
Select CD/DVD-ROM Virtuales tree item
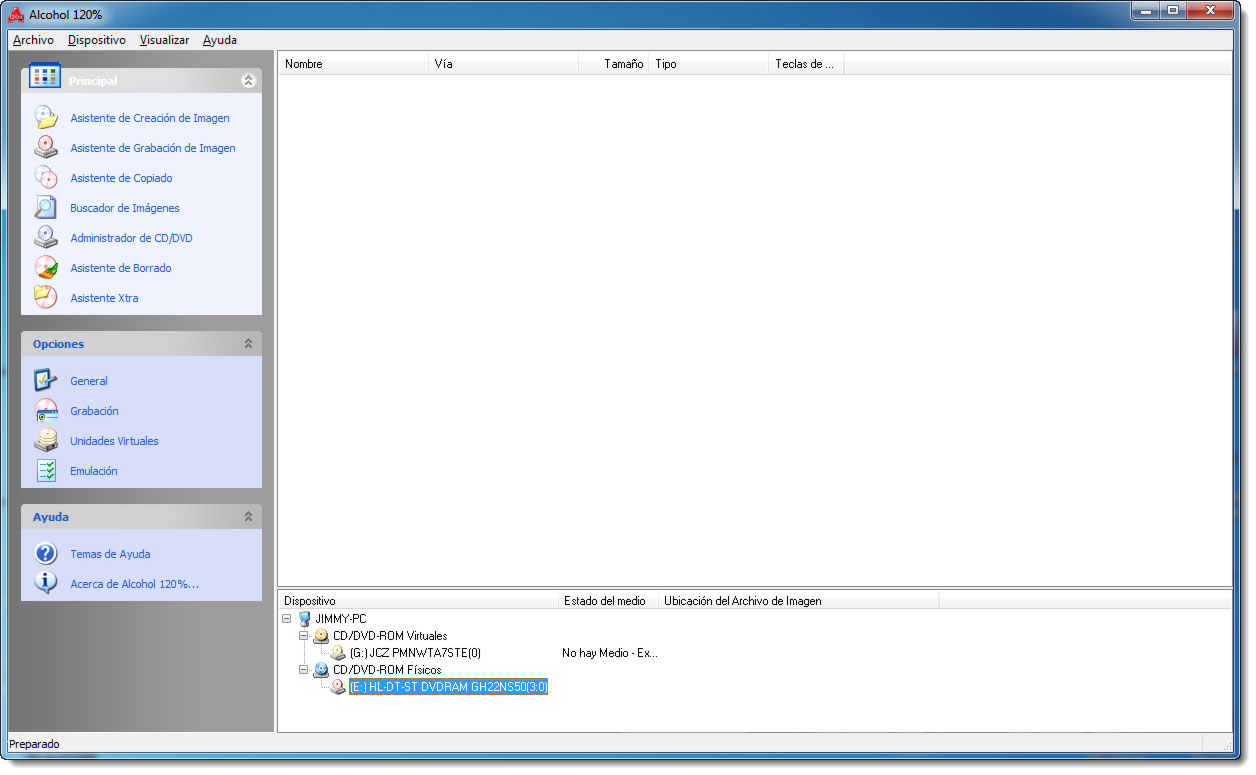pyautogui.click(x=390, y=636)
